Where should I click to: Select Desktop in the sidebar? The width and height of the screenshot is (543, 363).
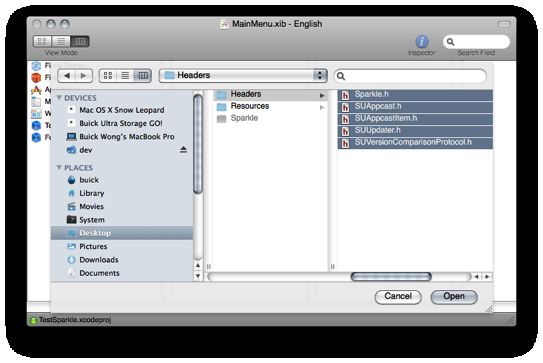pos(122,233)
